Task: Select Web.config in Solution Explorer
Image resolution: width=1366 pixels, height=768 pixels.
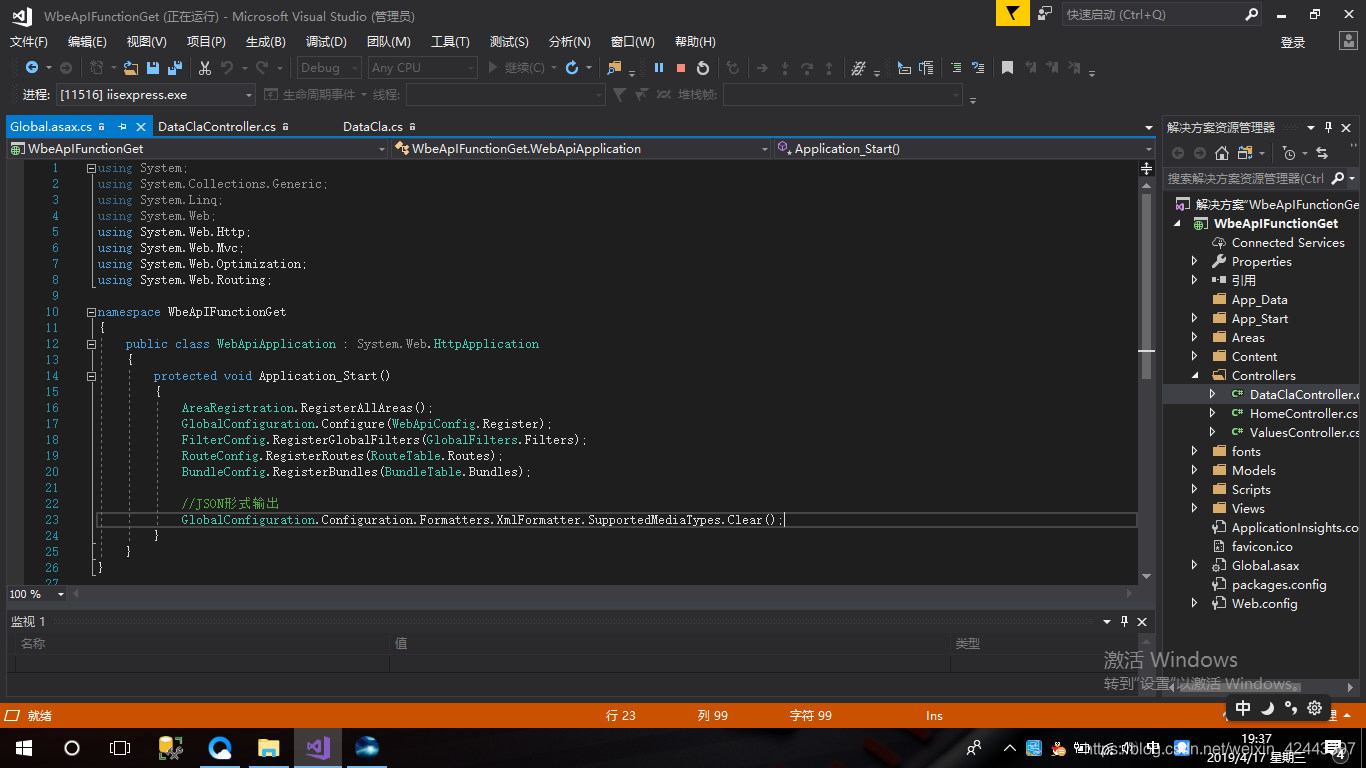Action: 1264,604
